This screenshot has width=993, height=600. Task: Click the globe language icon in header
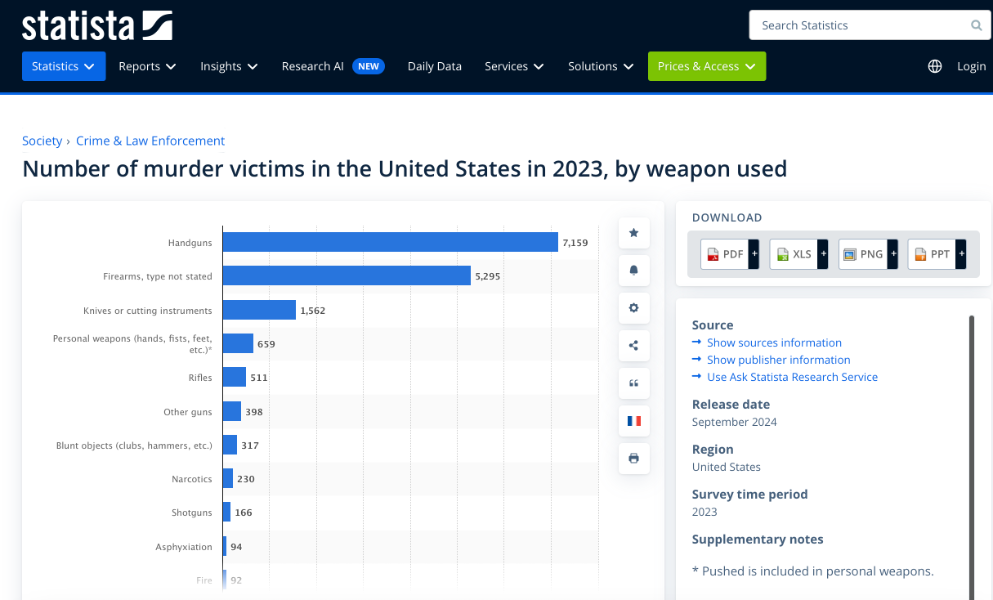[935, 66]
